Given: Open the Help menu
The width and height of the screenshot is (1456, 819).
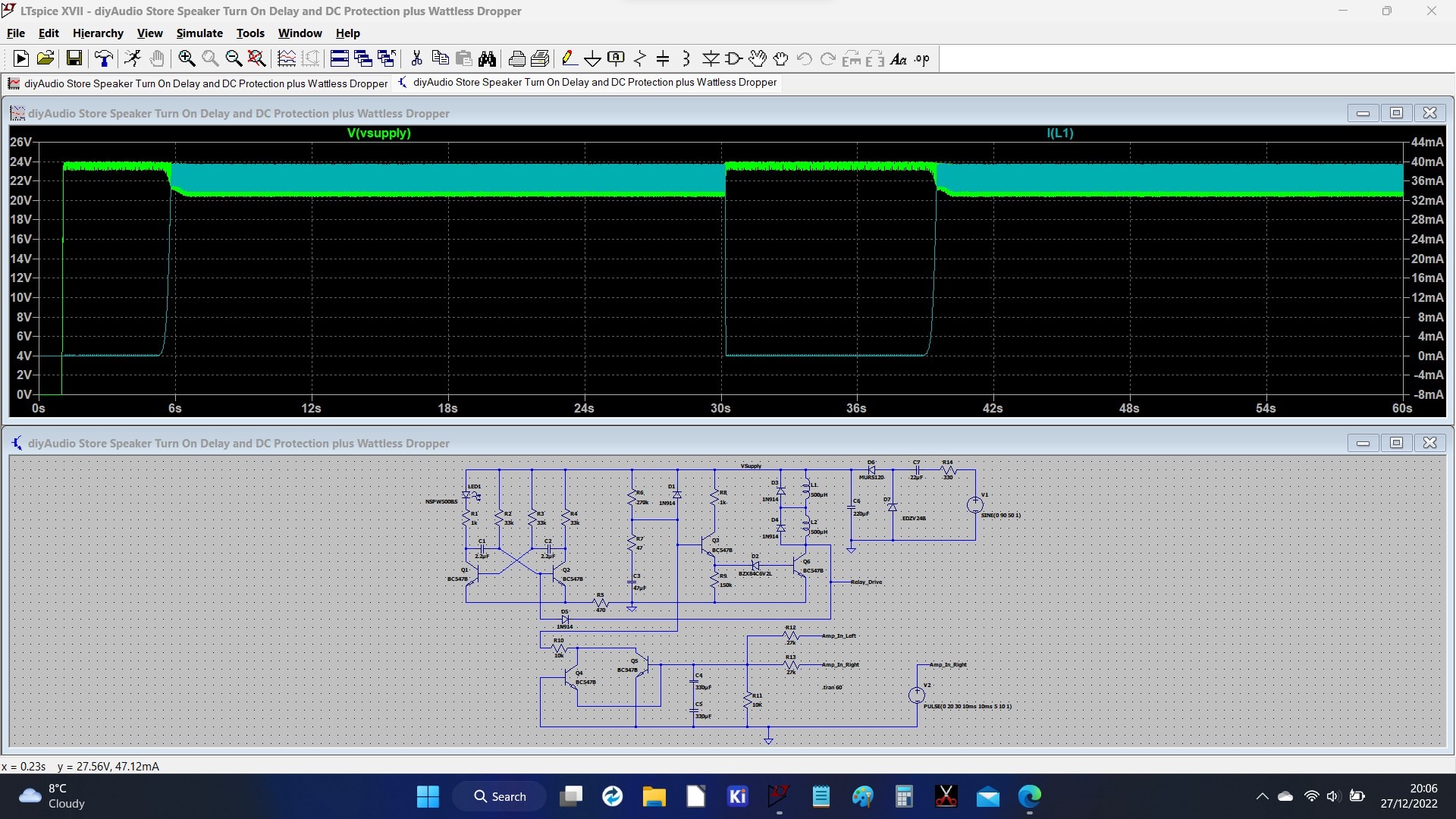Looking at the screenshot, I should pyautogui.click(x=347, y=33).
